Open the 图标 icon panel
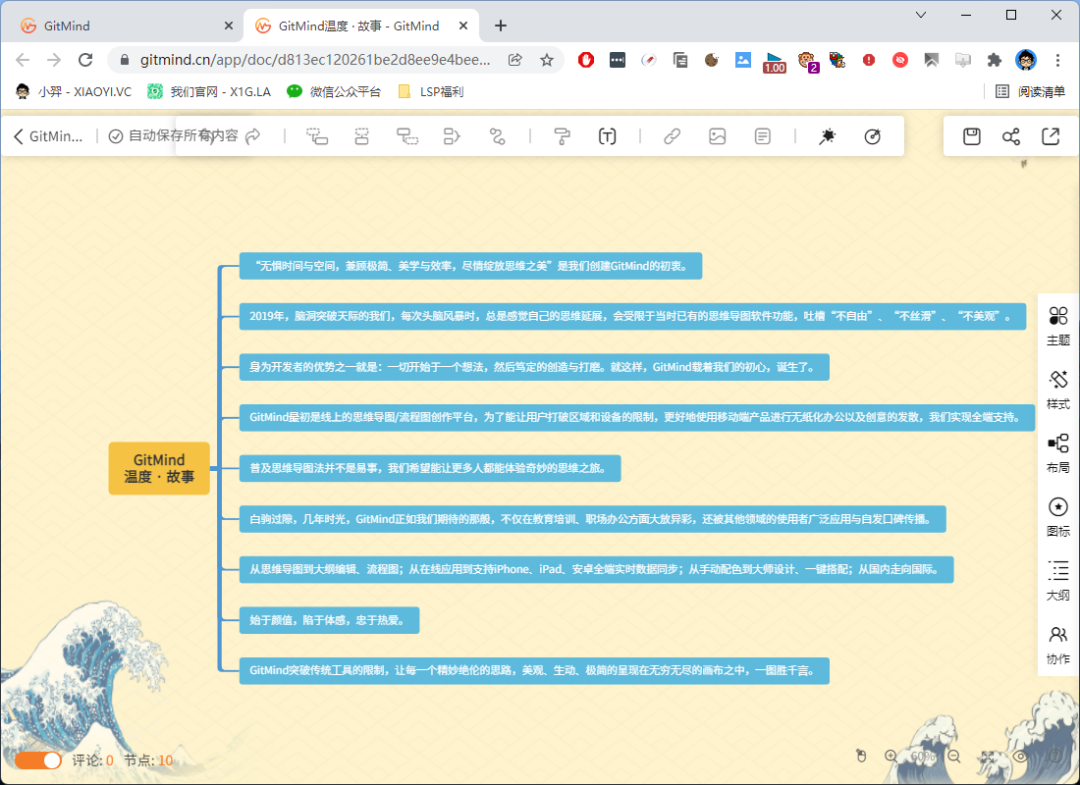The image size is (1080, 785). pyautogui.click(x=1058, y=517)
